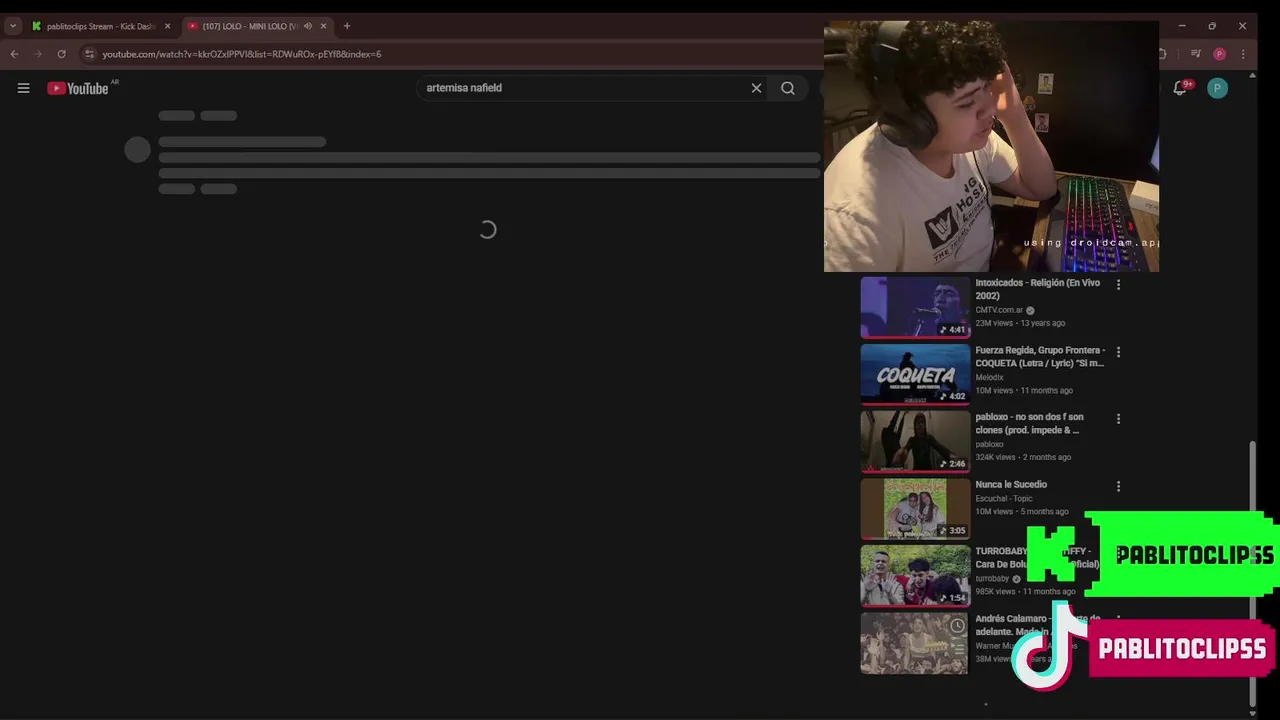Clear the search text with the X

pos(756,88)
